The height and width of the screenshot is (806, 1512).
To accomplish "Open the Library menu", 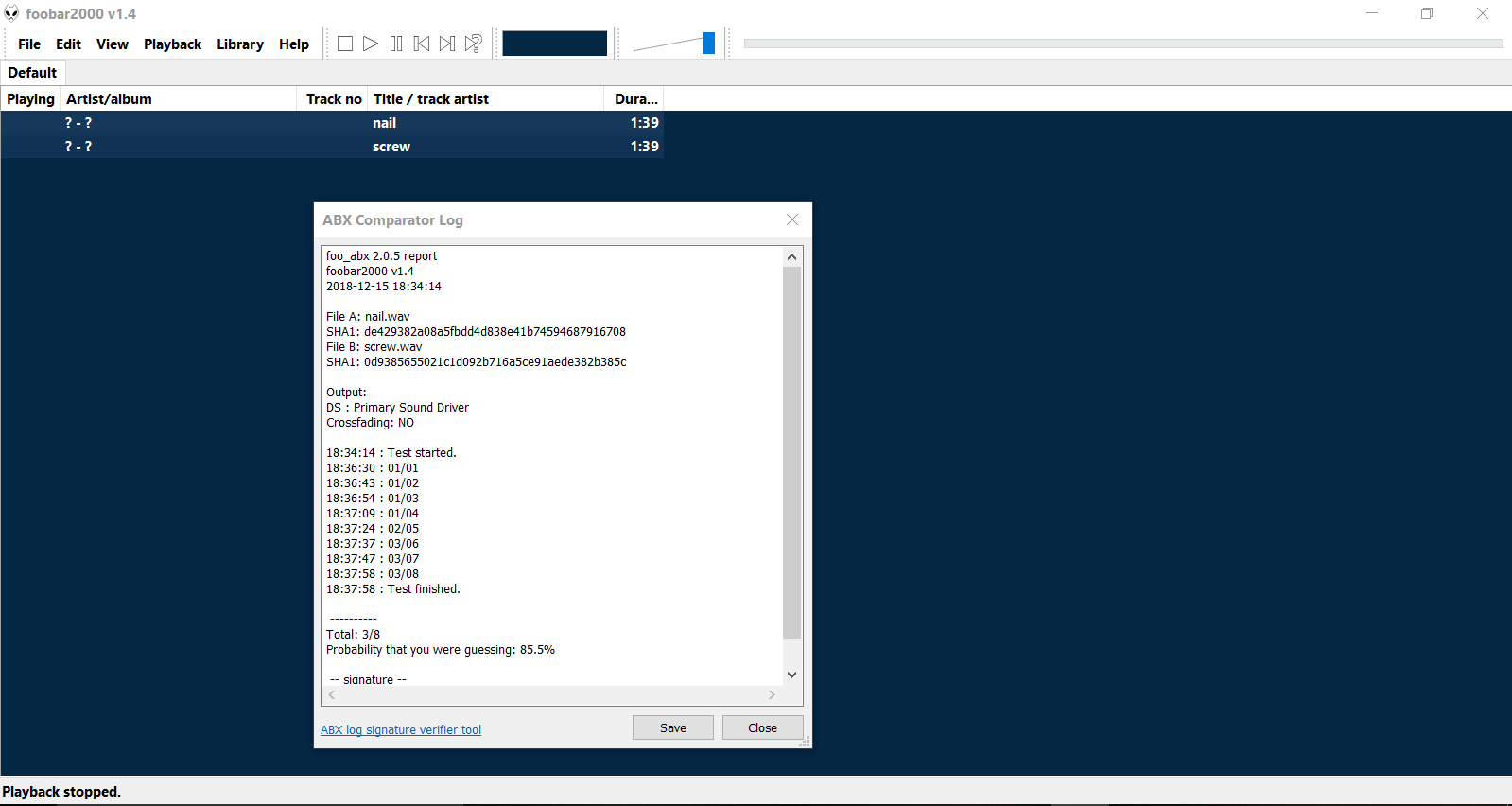I will tap(240, 44).
